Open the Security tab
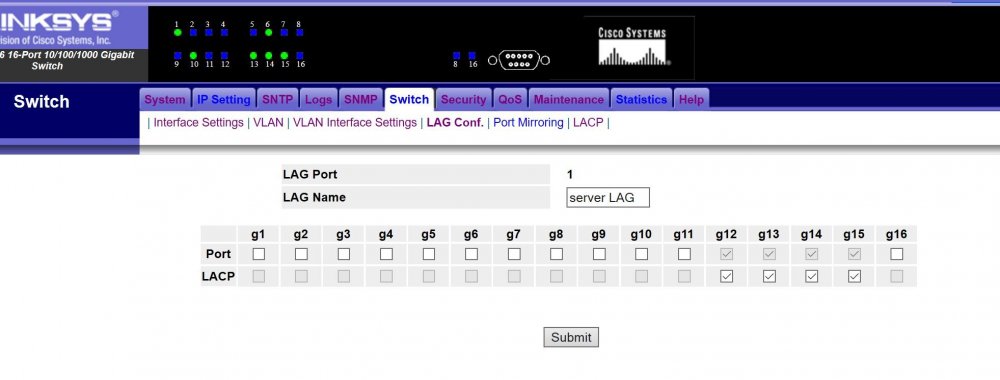The width and height of the screenshot is (1000, 380). 464,99
